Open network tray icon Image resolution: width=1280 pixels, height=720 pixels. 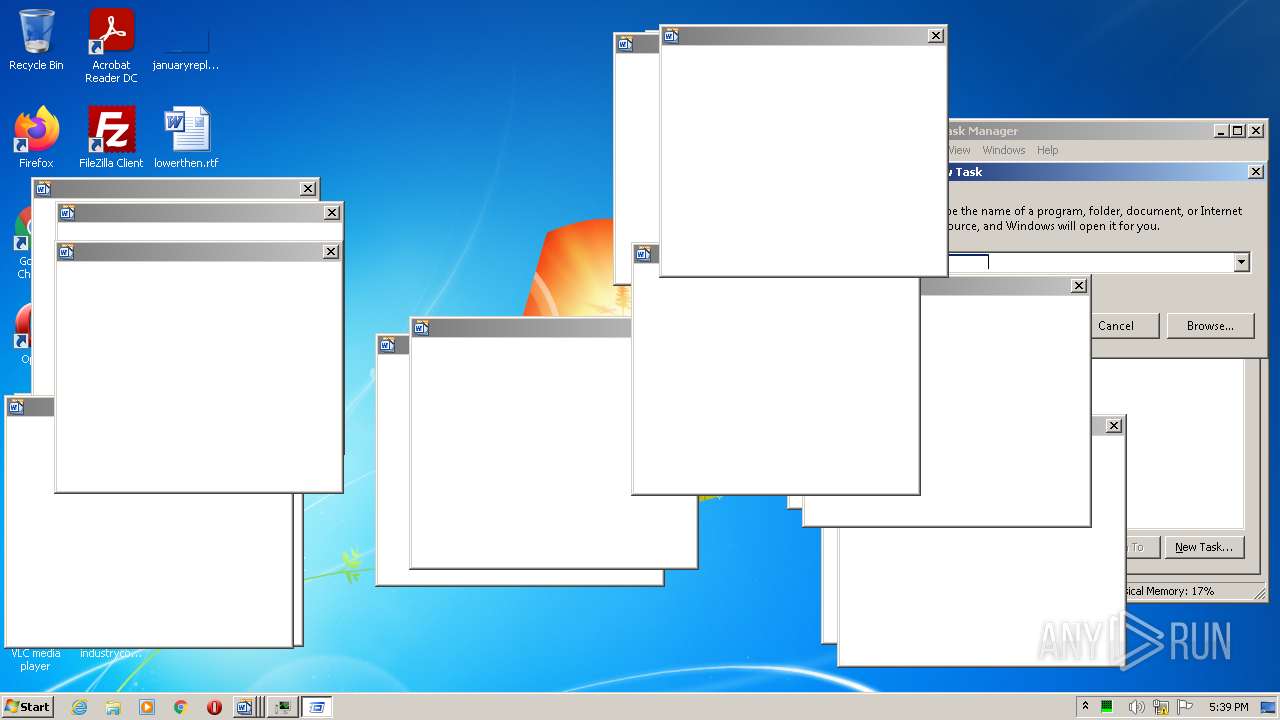pyautogui.click(x=1161, y=707)
